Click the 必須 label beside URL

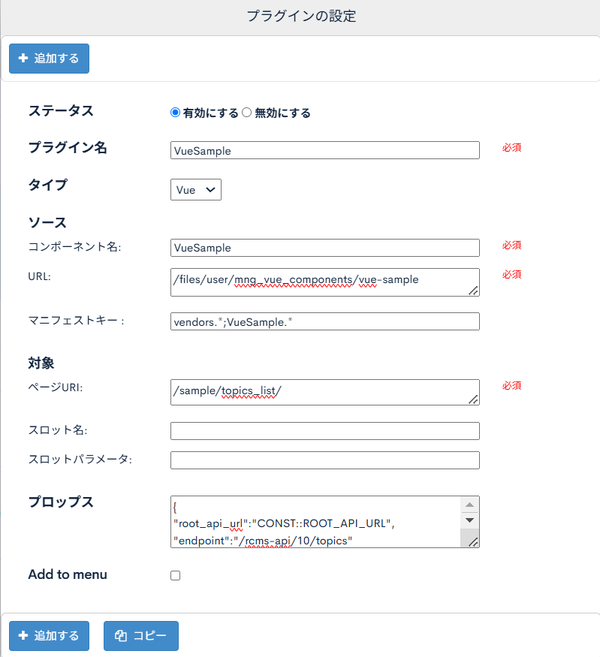(x=512, y=274)
